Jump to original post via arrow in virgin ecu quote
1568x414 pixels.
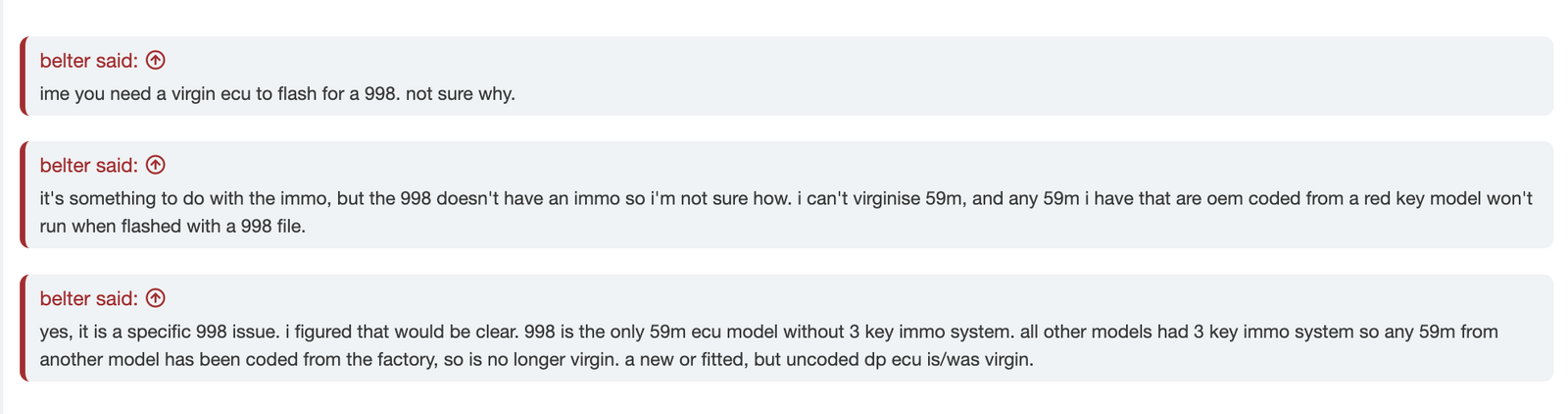155,60
